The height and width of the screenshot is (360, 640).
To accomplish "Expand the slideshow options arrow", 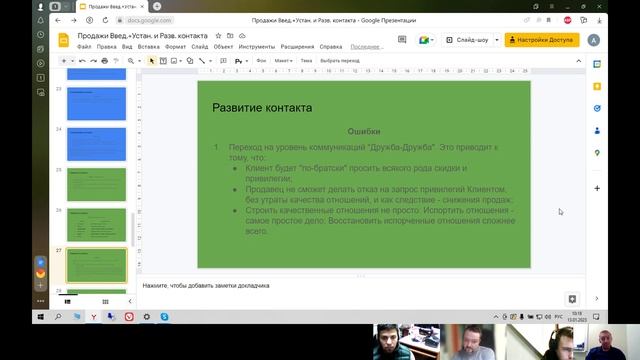I will coord(497,40).
